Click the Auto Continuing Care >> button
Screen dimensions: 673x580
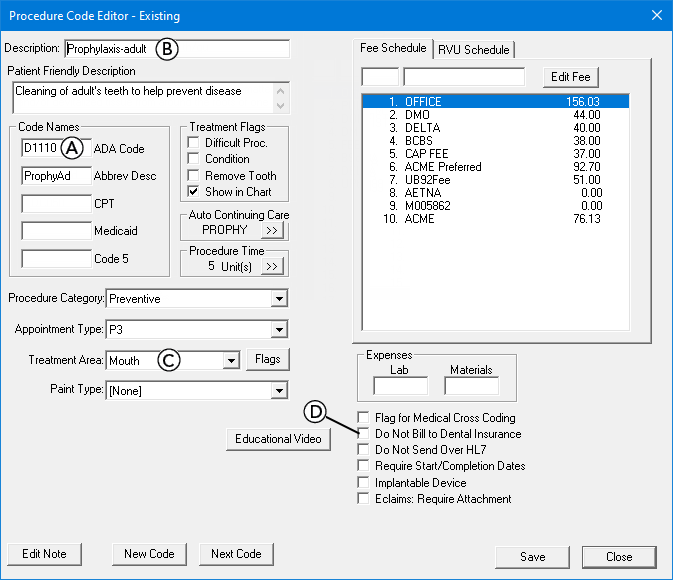[271, 230]
